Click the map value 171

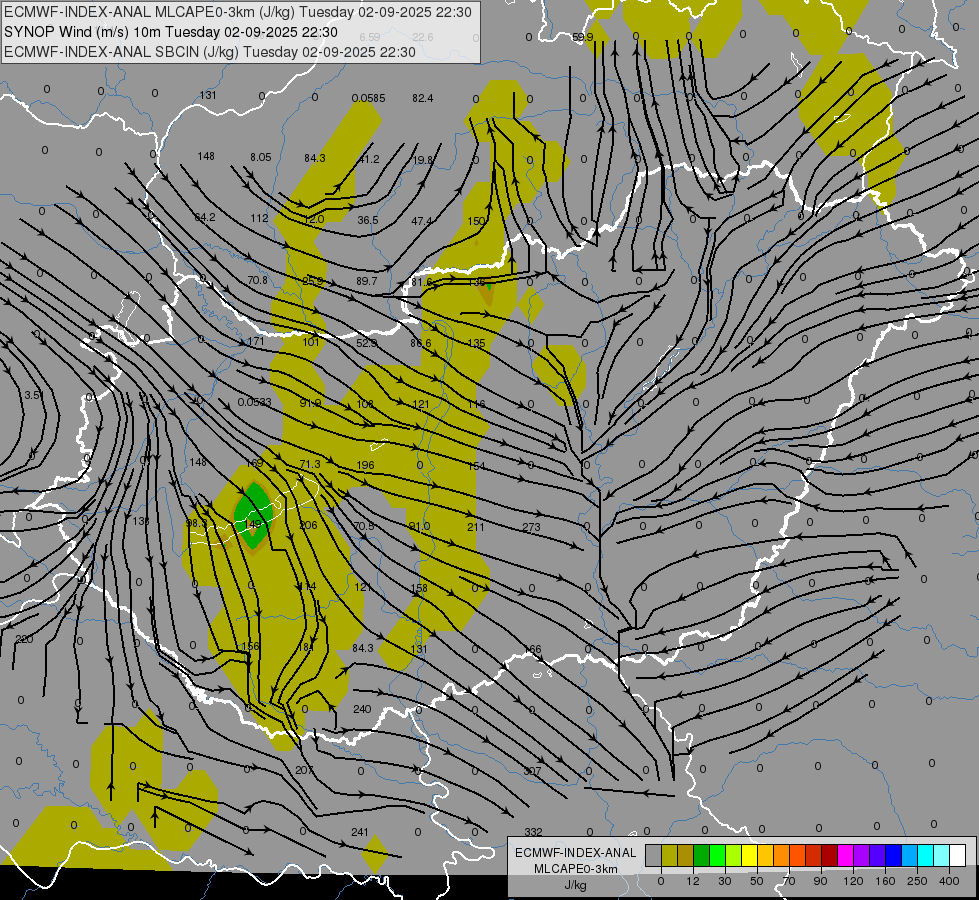(x=256, y=341)
